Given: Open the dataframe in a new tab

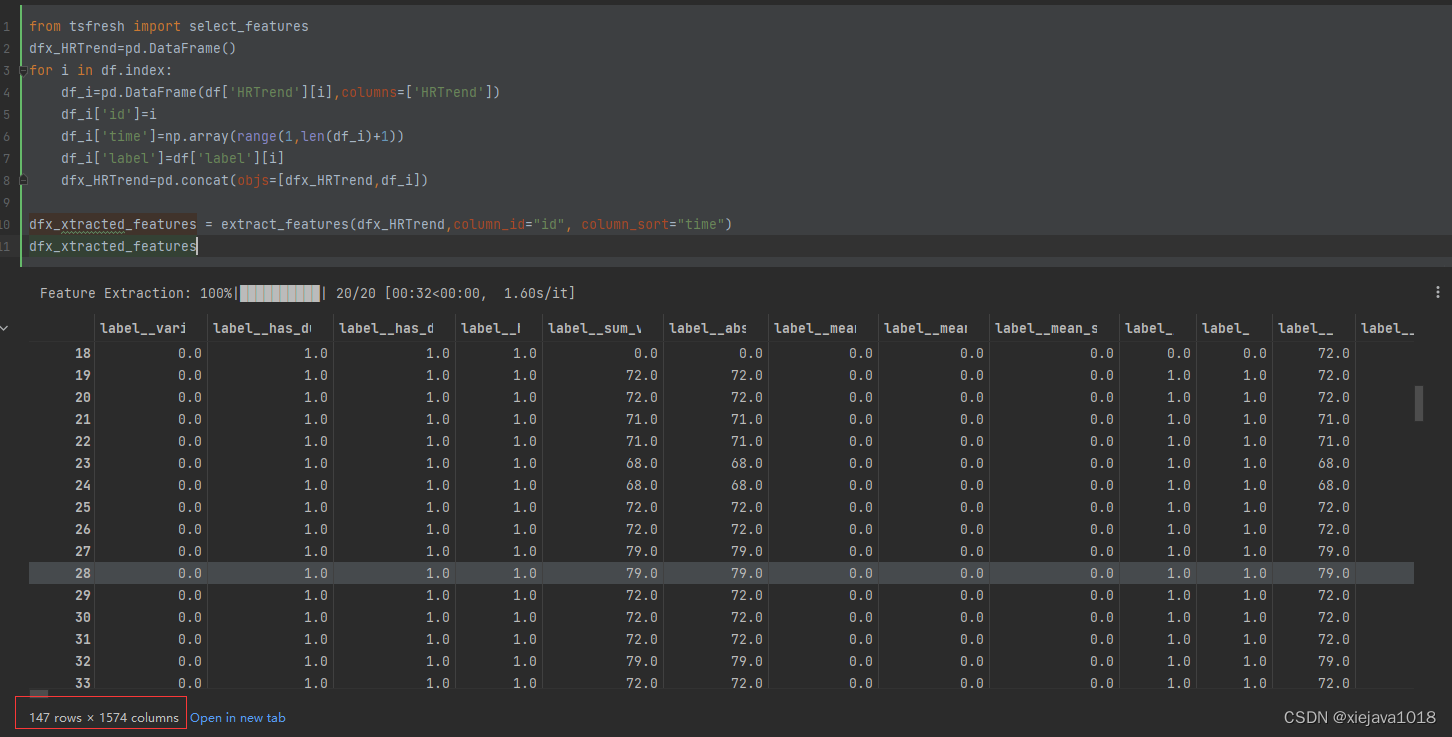Looking at the screenshot, I should 237,717.
